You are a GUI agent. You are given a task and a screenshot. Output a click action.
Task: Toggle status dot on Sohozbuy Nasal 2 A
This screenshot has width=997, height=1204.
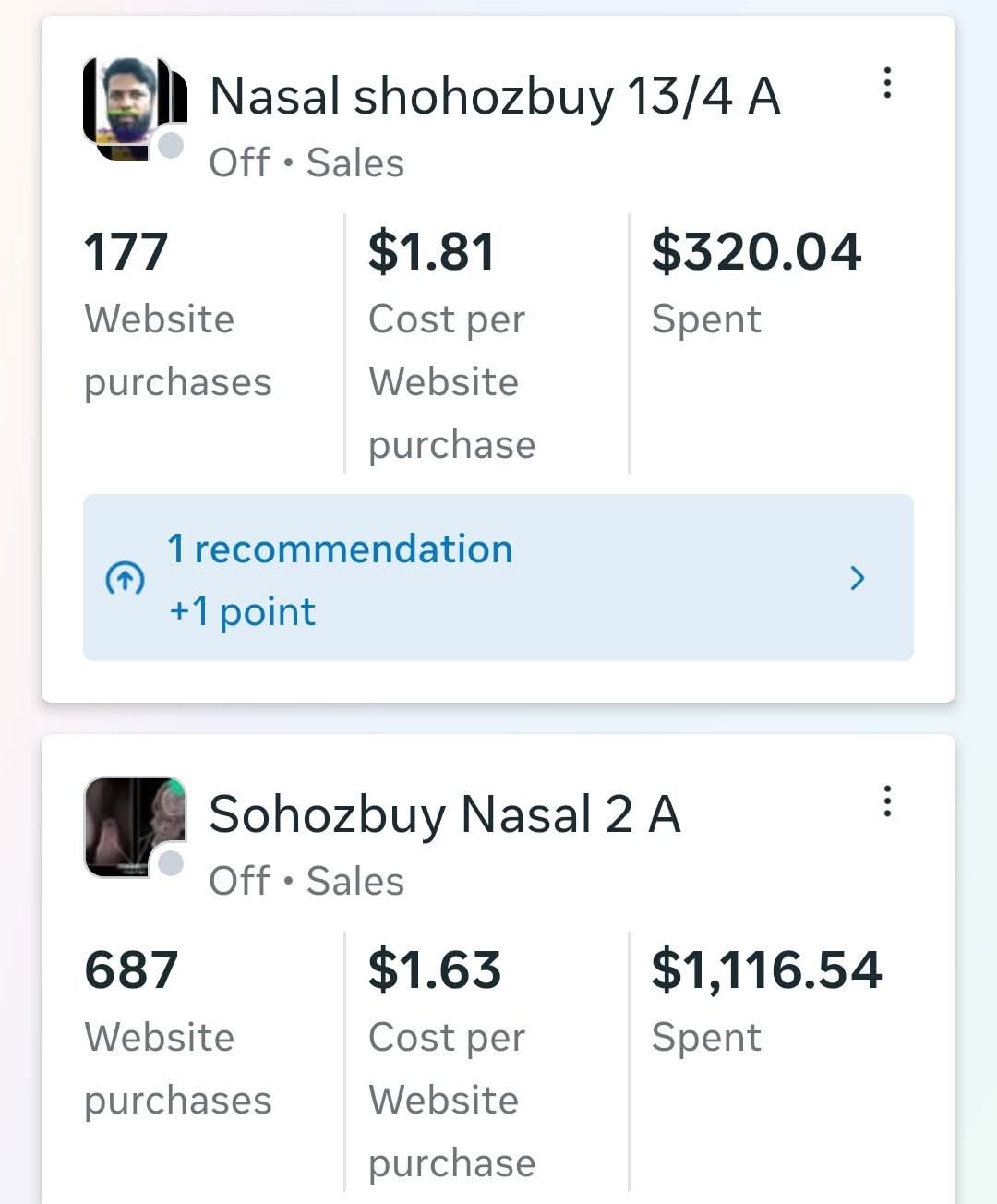(x=171, y=863)
